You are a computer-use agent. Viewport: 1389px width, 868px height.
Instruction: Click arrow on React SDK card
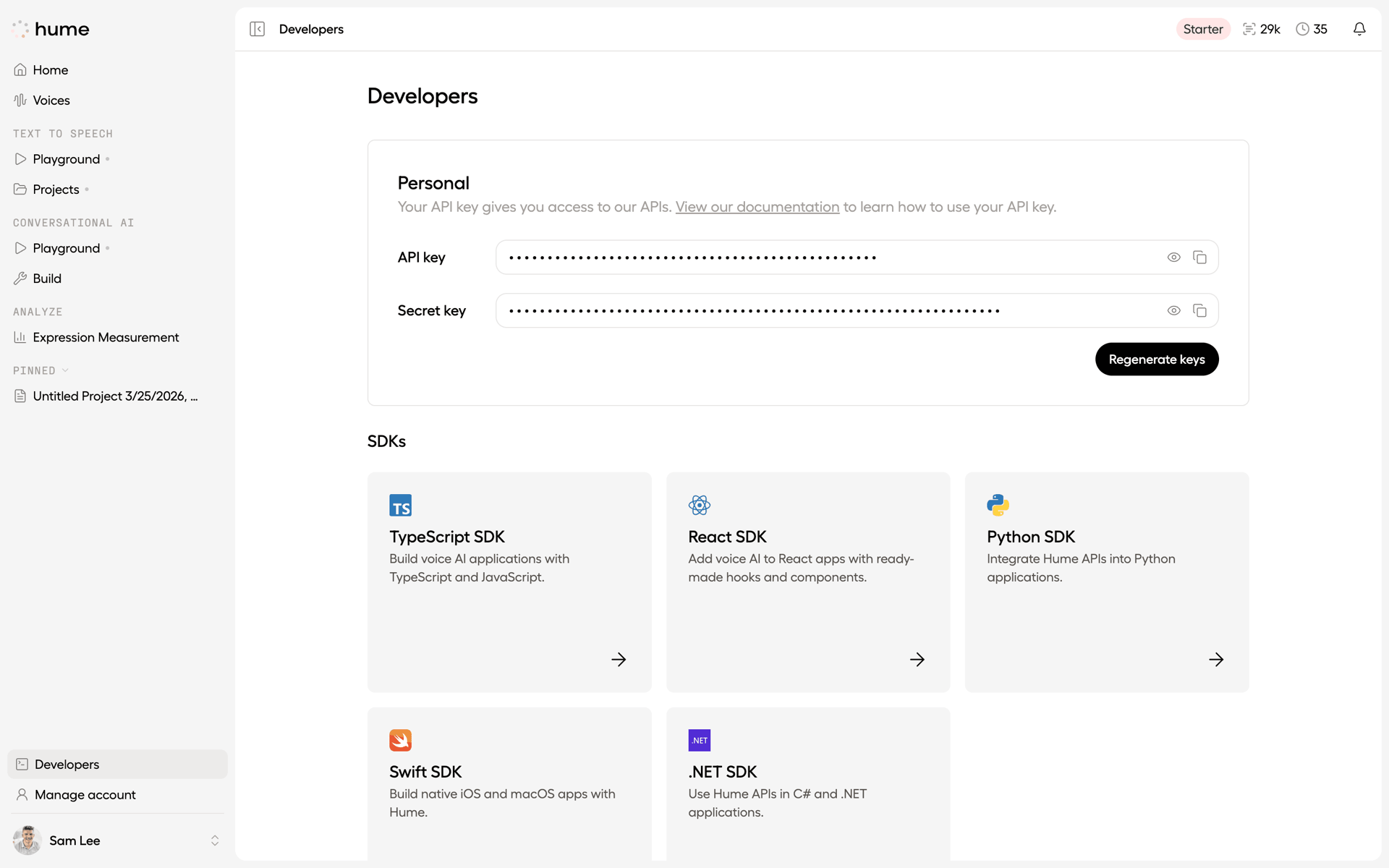point(917,659)
